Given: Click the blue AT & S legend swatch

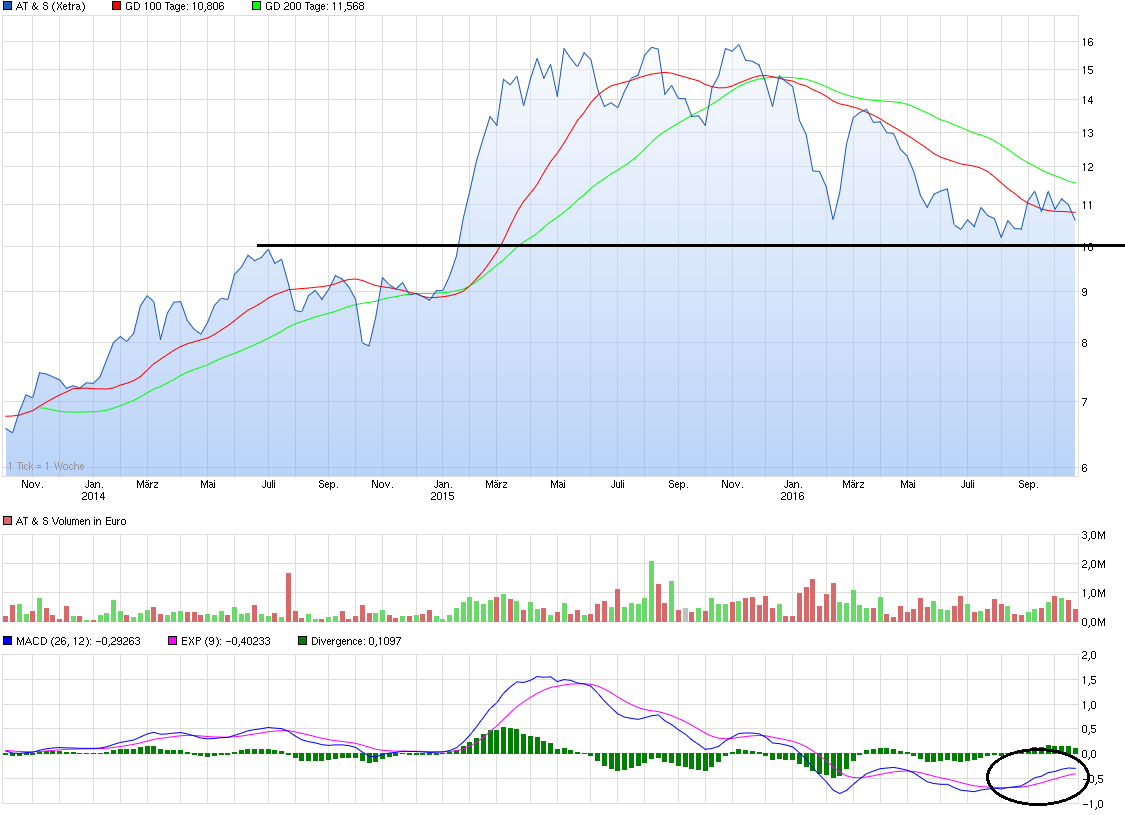Looking at the screenshot, I should pos(7,6).
